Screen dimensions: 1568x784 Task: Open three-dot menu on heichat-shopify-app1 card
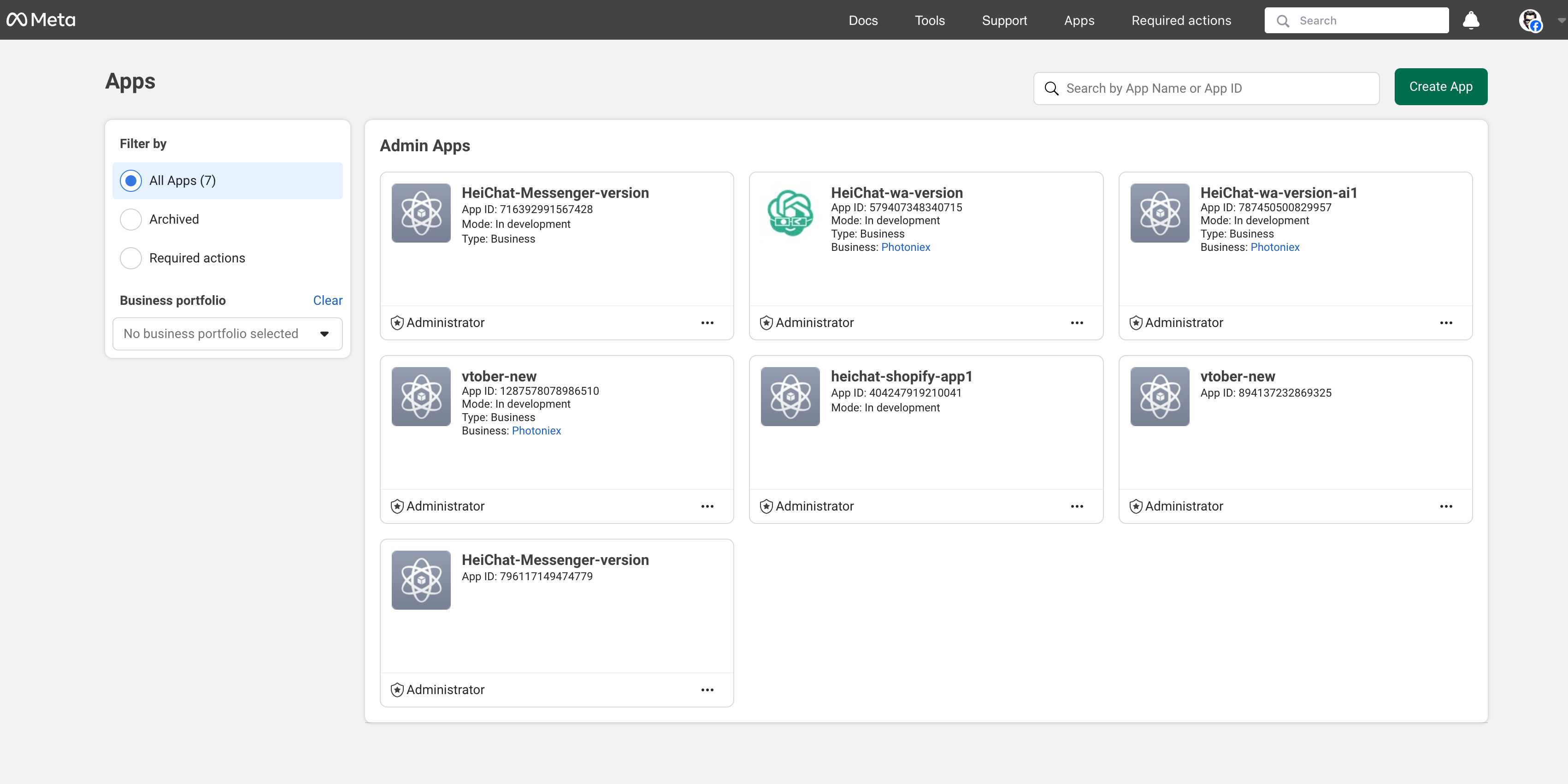click(1076, 506)
